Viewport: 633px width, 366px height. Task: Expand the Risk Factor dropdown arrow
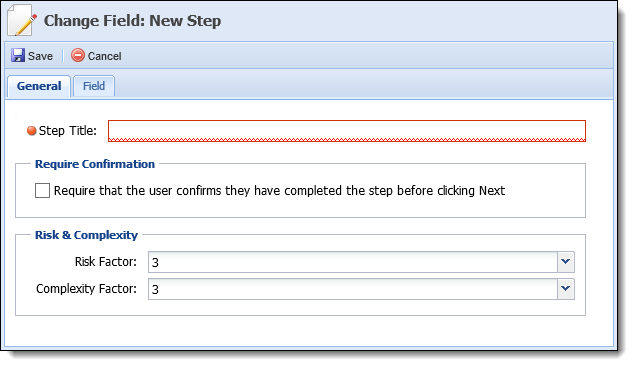566,262
